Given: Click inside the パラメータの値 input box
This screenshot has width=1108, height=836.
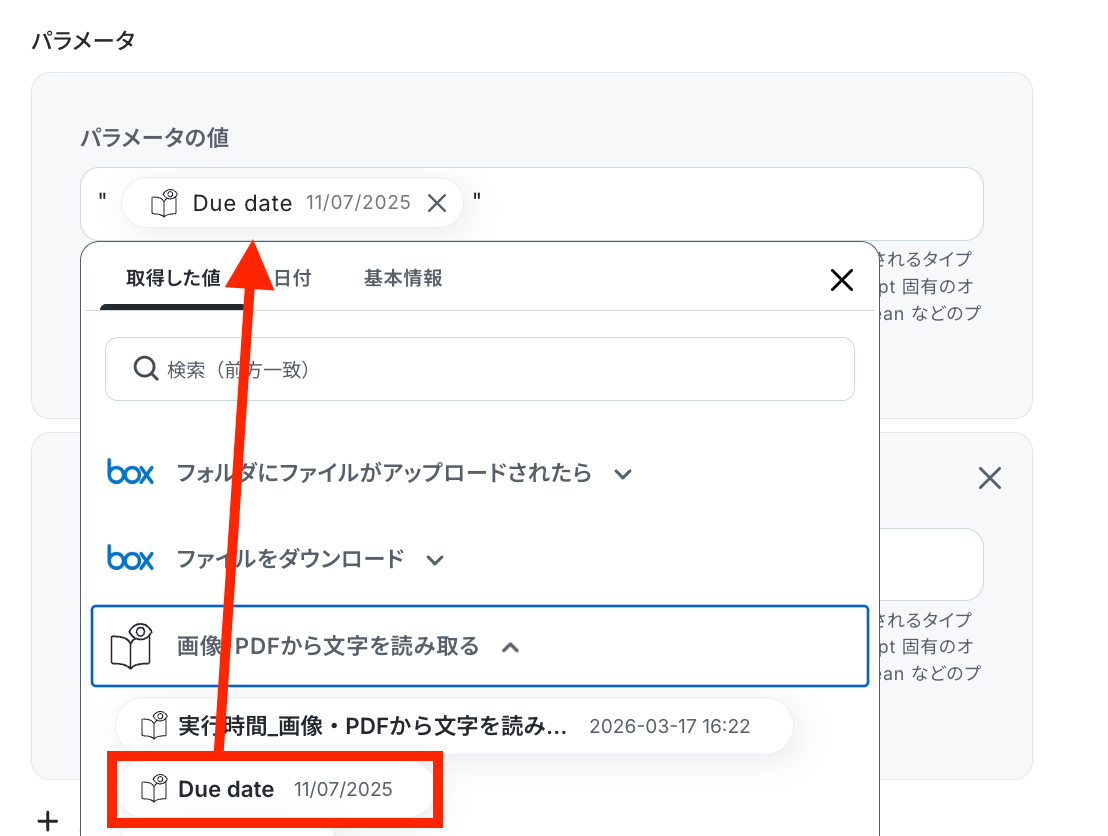Looking at the screenshot, I should [531, 204].
